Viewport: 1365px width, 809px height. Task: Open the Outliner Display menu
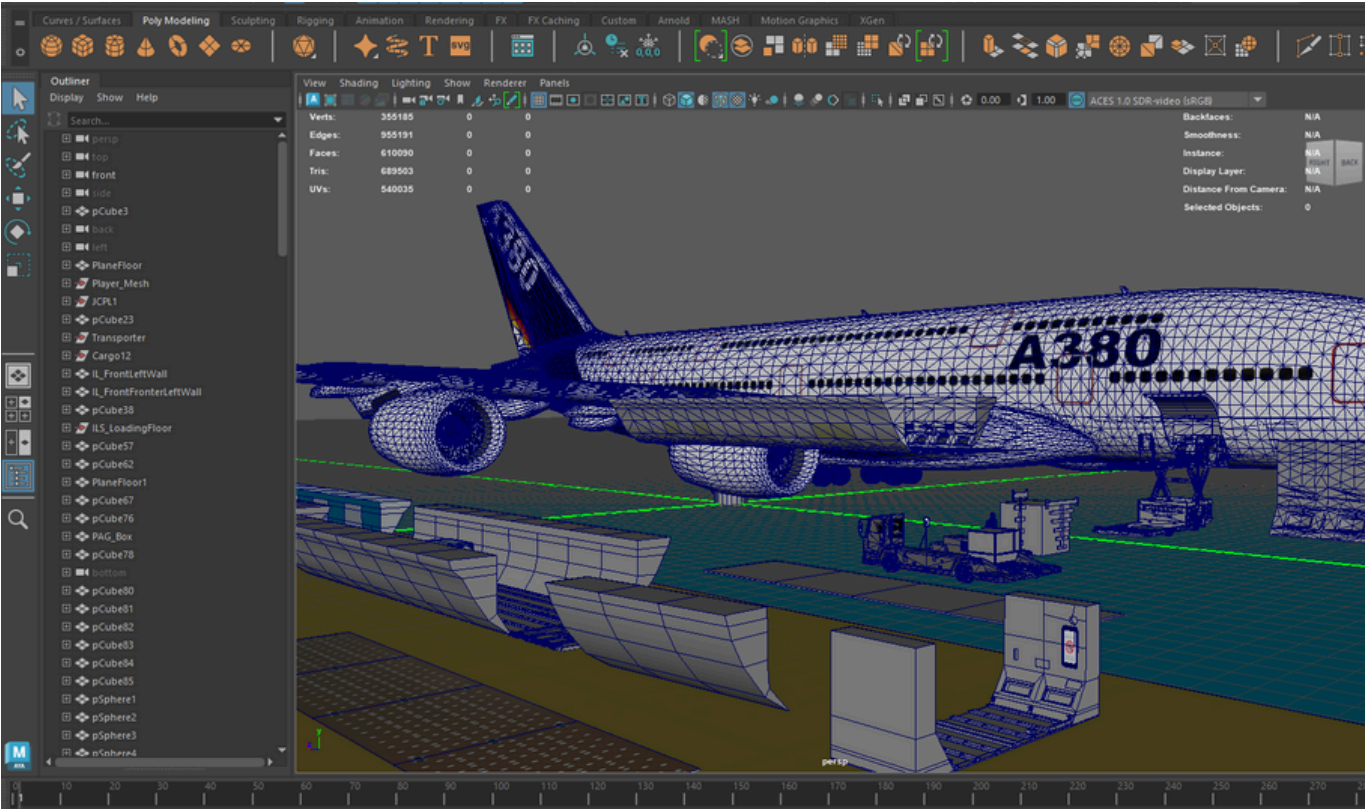tap(67, 98)
